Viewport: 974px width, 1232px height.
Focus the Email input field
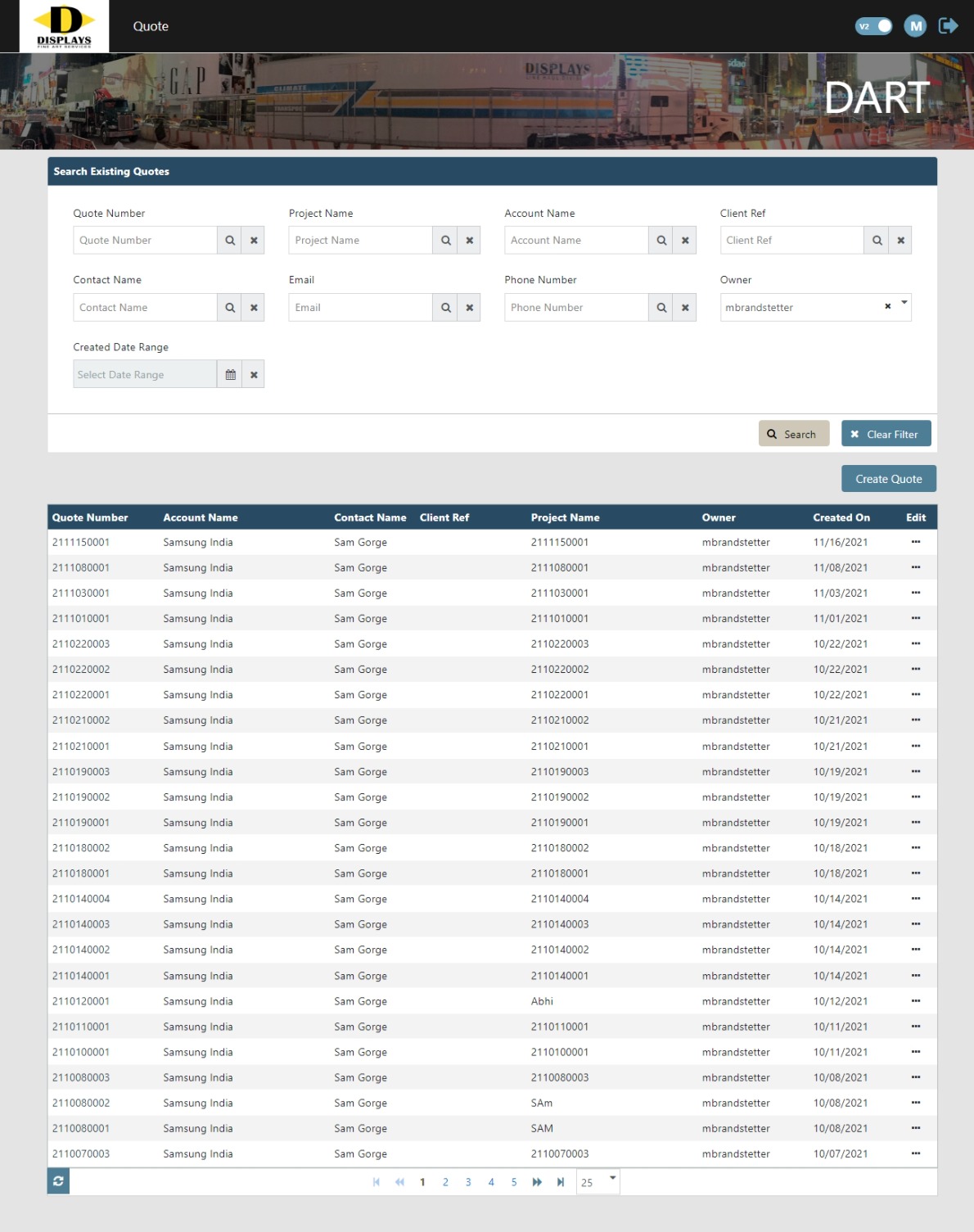click(x=360, y=308)
